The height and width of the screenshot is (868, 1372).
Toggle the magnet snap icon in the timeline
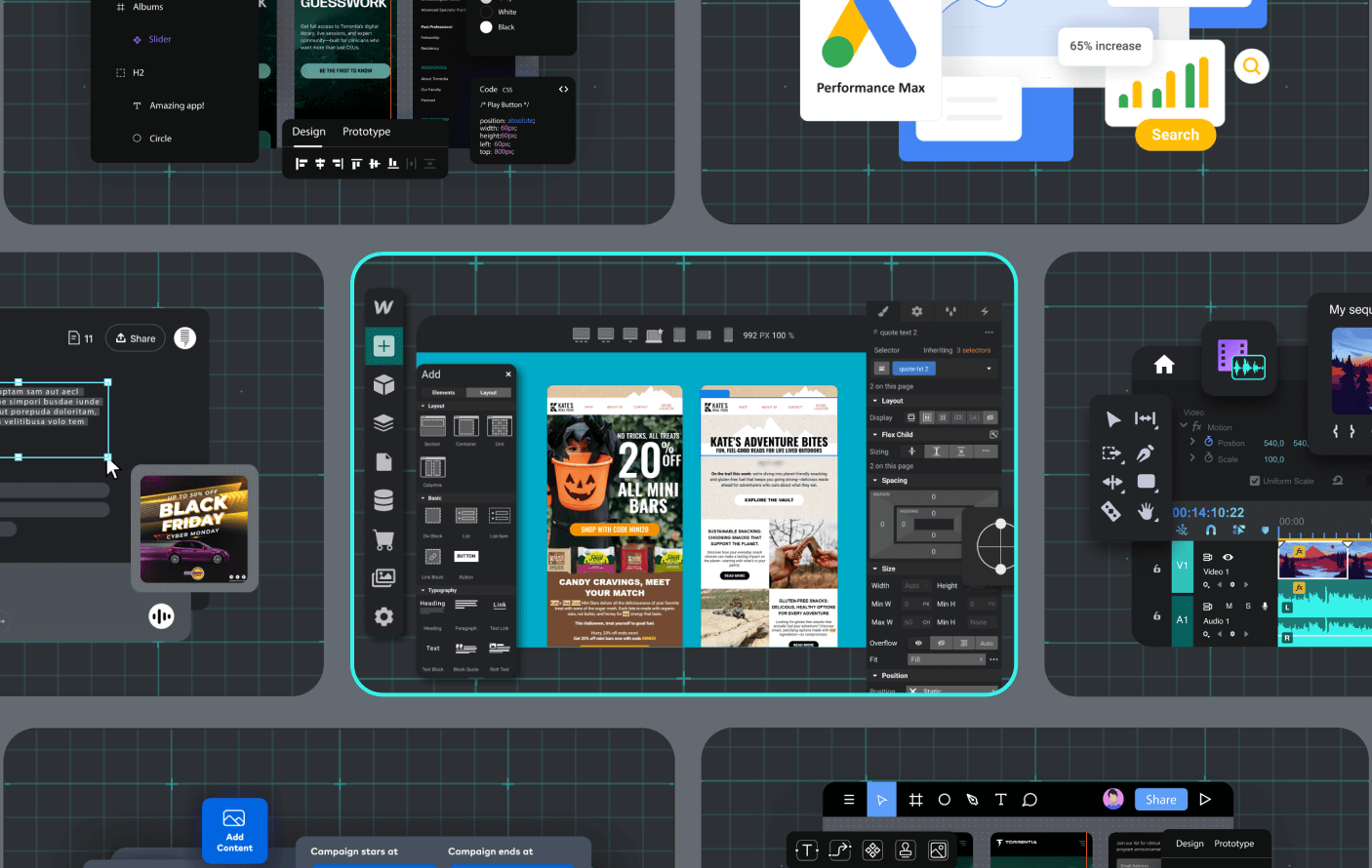point(1210,530)
